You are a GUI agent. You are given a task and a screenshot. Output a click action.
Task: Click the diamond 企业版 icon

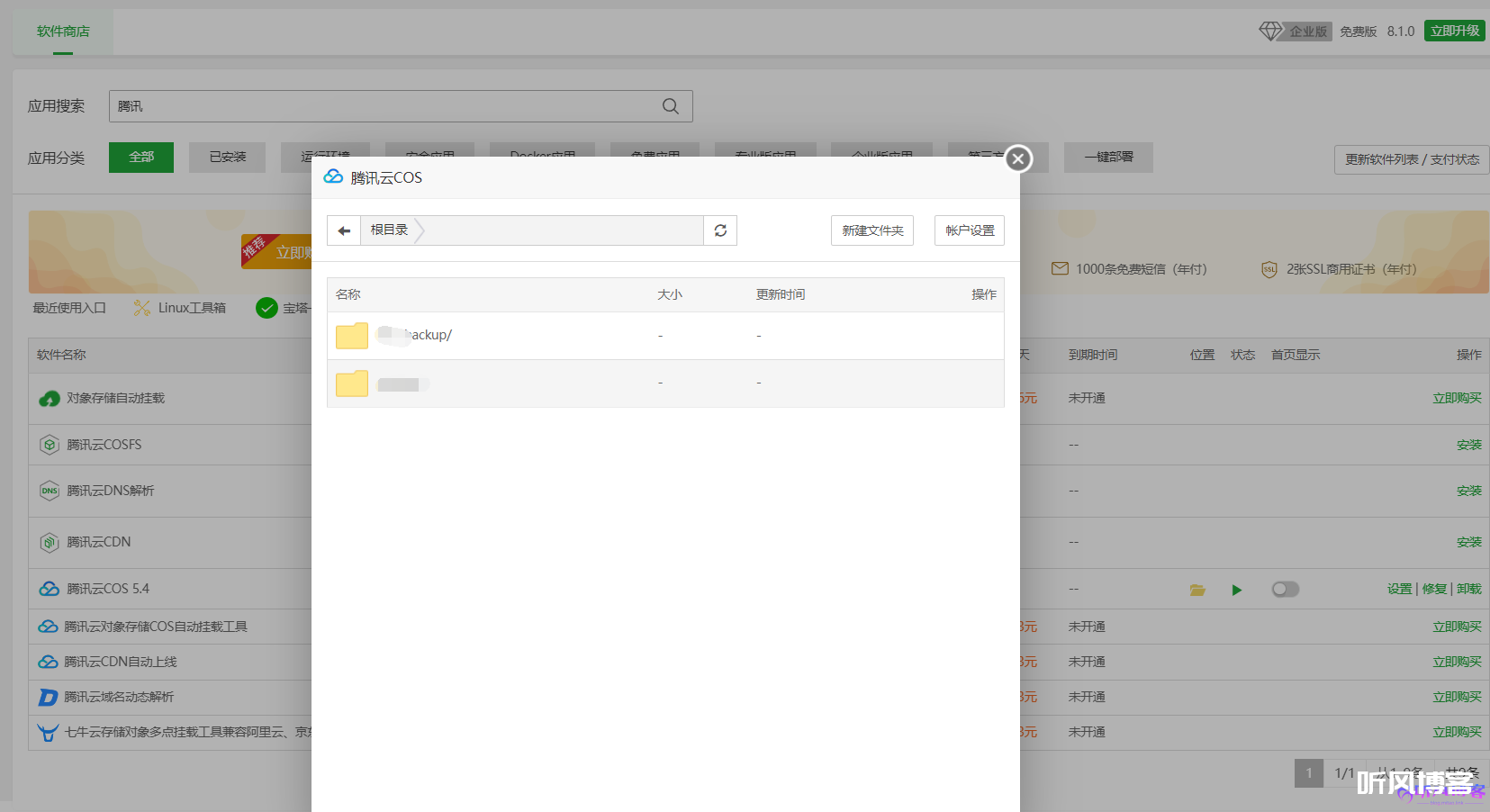pyautogui.click(x=1270, y=32)
